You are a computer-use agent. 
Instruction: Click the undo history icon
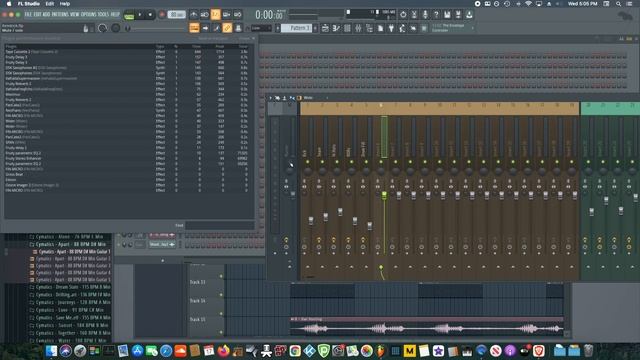403,15
